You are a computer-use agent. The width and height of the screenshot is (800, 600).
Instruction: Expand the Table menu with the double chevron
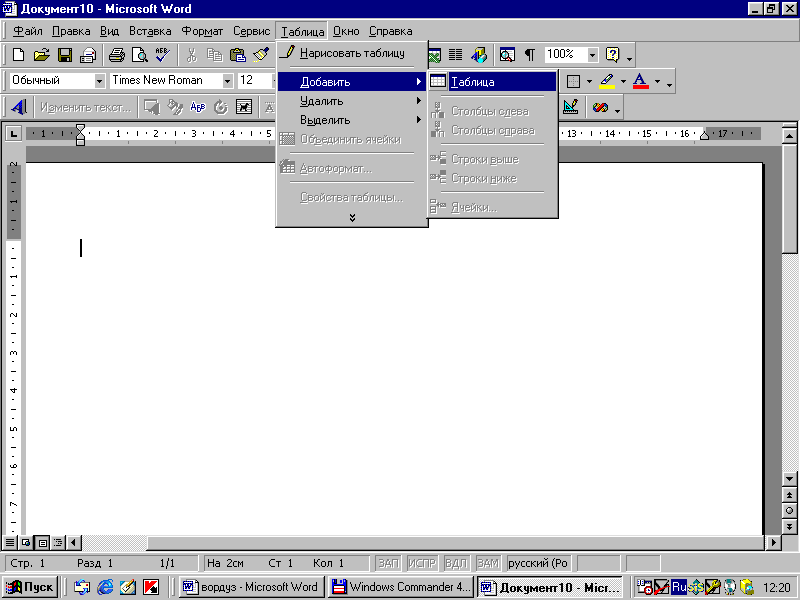coord(352,217)
